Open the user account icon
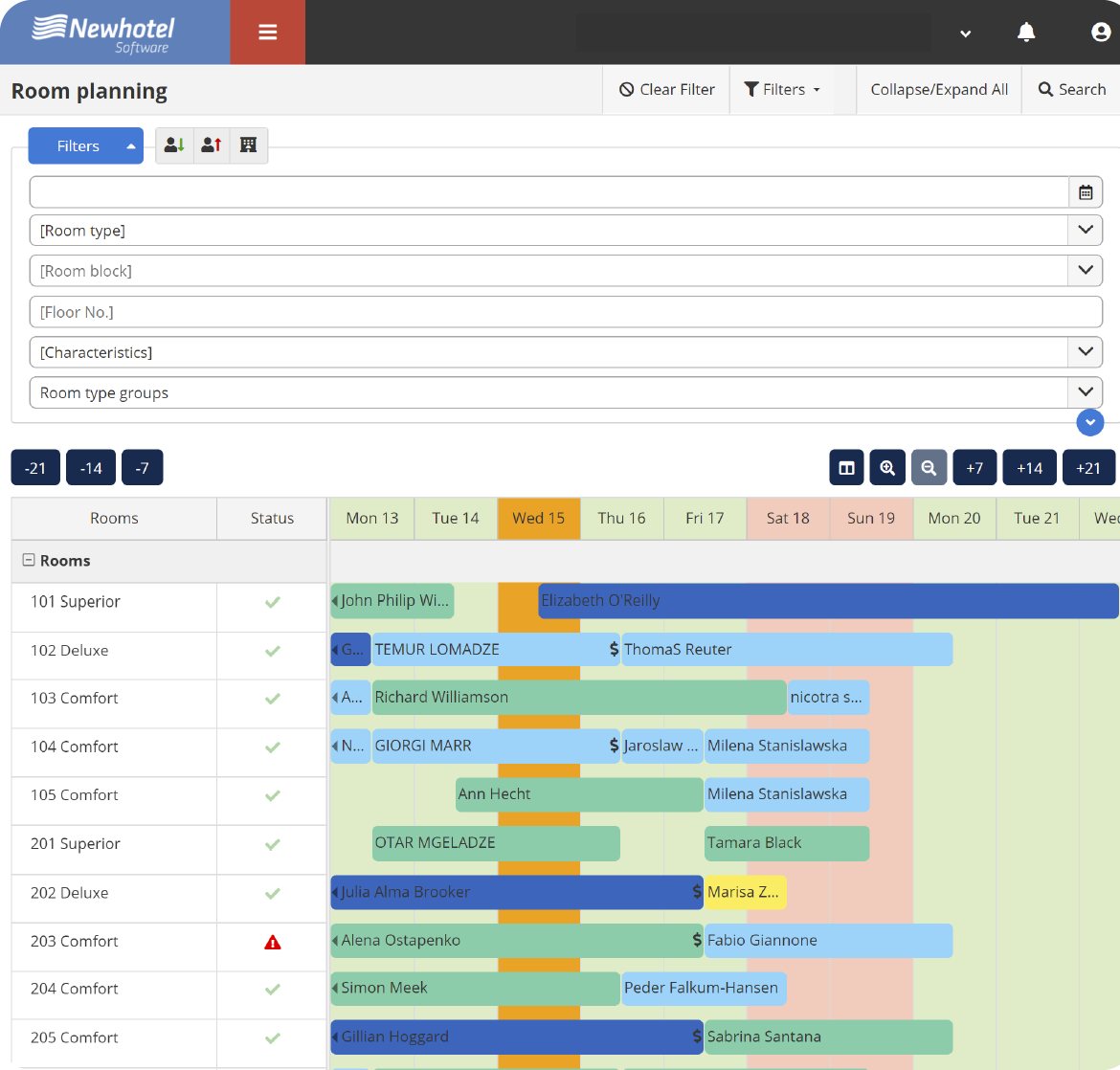Image resolution: width=1120 pixels, height=1070 pixels. pyautogui.click(x=1101, y=33)
